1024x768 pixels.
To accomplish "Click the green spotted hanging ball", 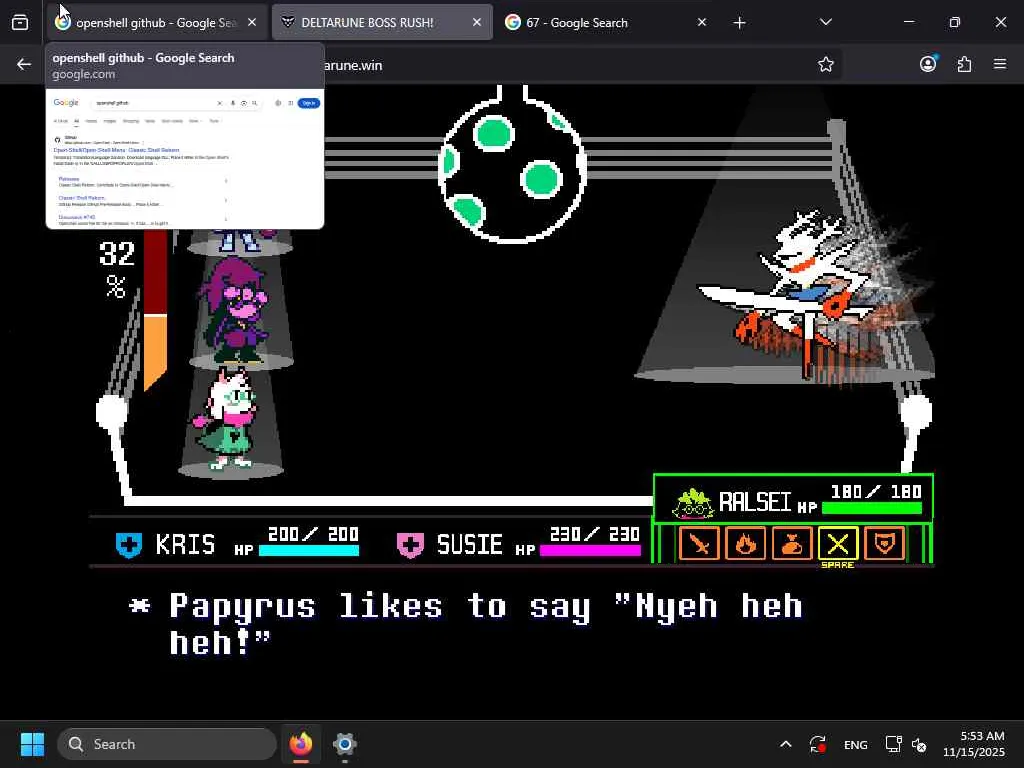I will pos(513,172).
